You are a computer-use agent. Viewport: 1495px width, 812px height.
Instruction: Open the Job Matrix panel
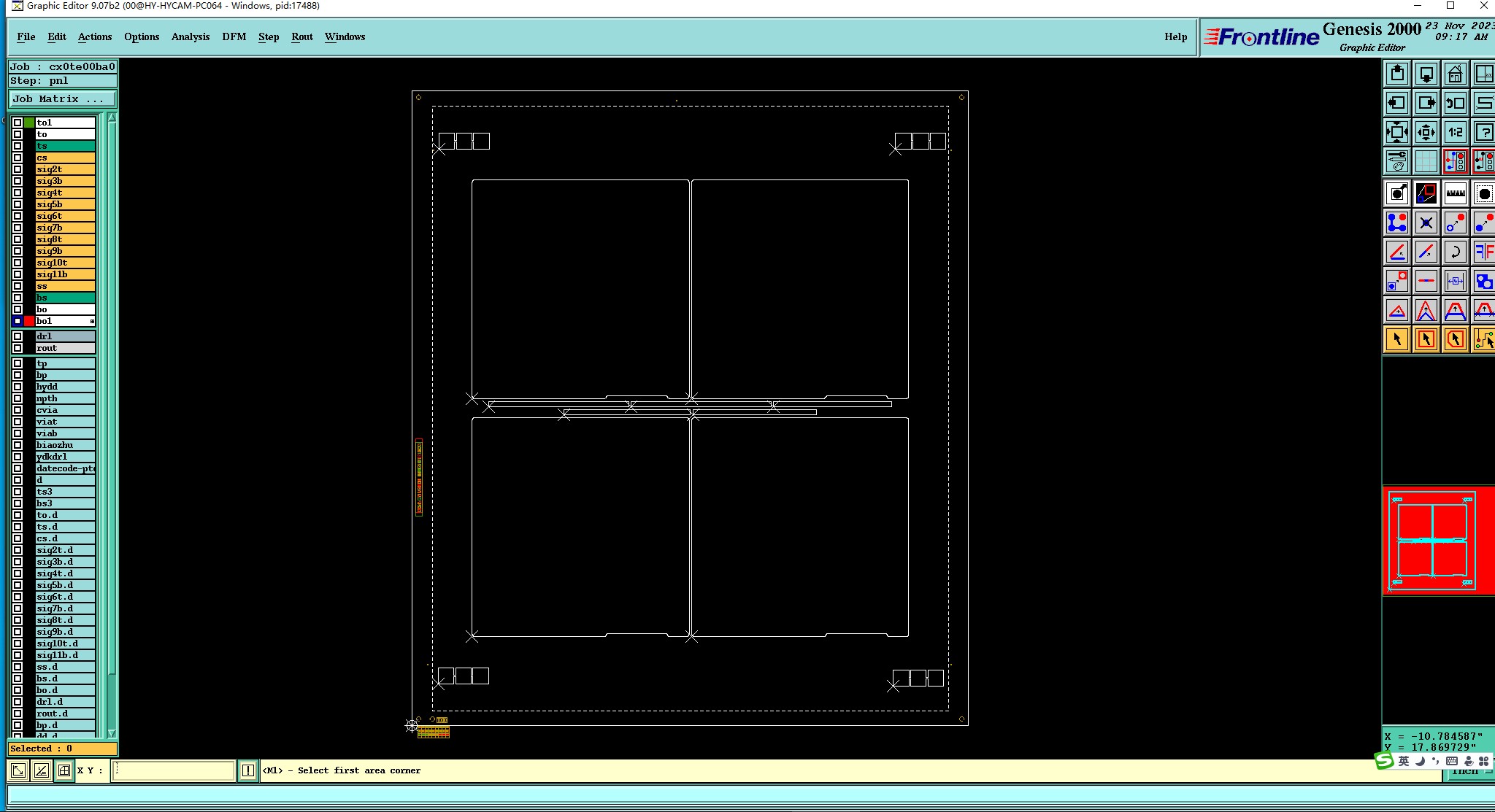click(x=62, y=99)
